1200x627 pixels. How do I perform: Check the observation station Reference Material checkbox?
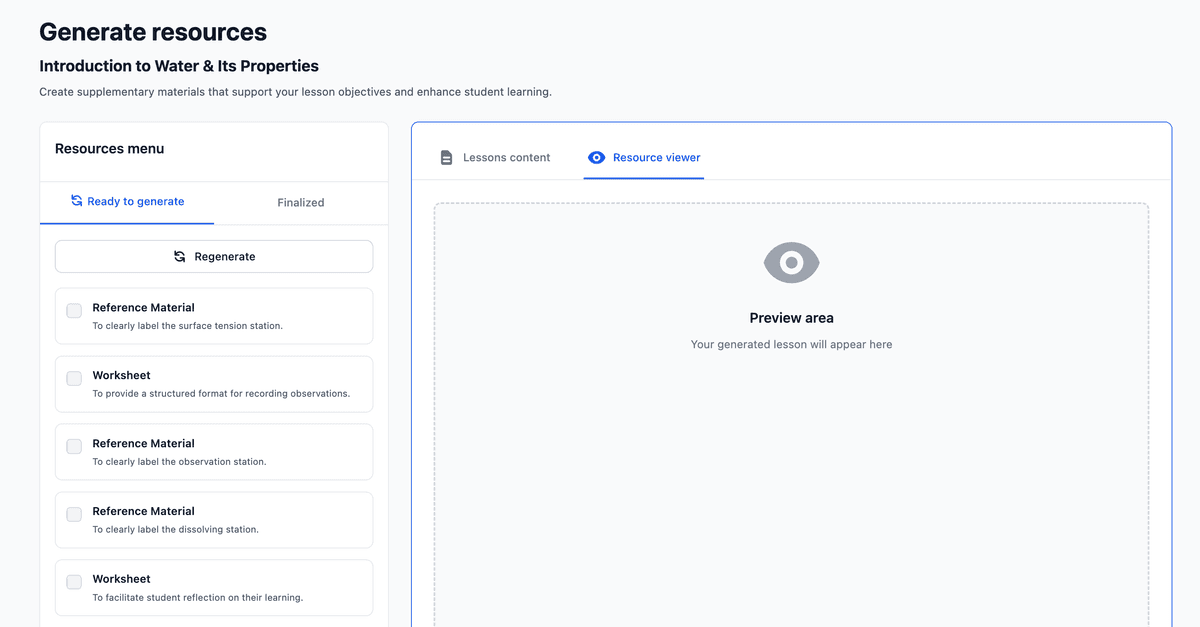pos(74,446)
